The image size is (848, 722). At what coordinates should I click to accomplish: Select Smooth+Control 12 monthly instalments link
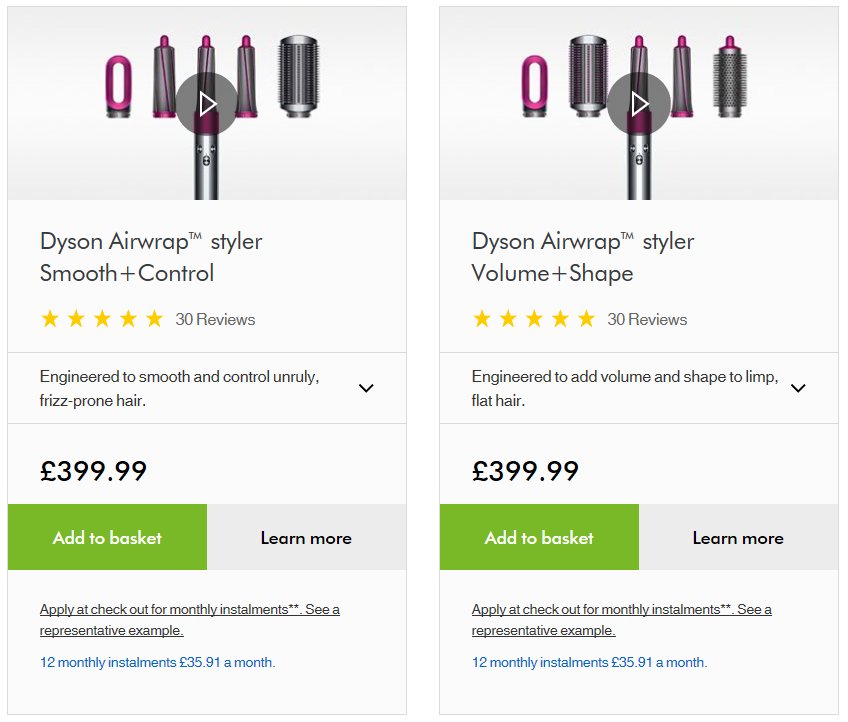coord(157,662)
